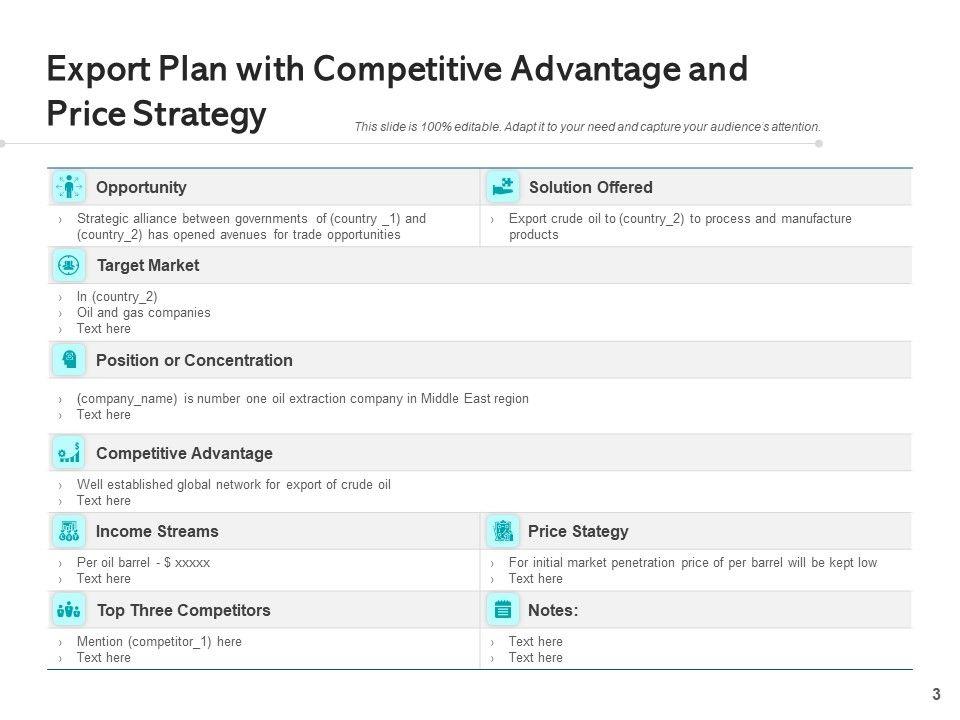Click the 'Per oil barrel' bullet text
Viewport: 960px width, 720px height.
[143, 562]
